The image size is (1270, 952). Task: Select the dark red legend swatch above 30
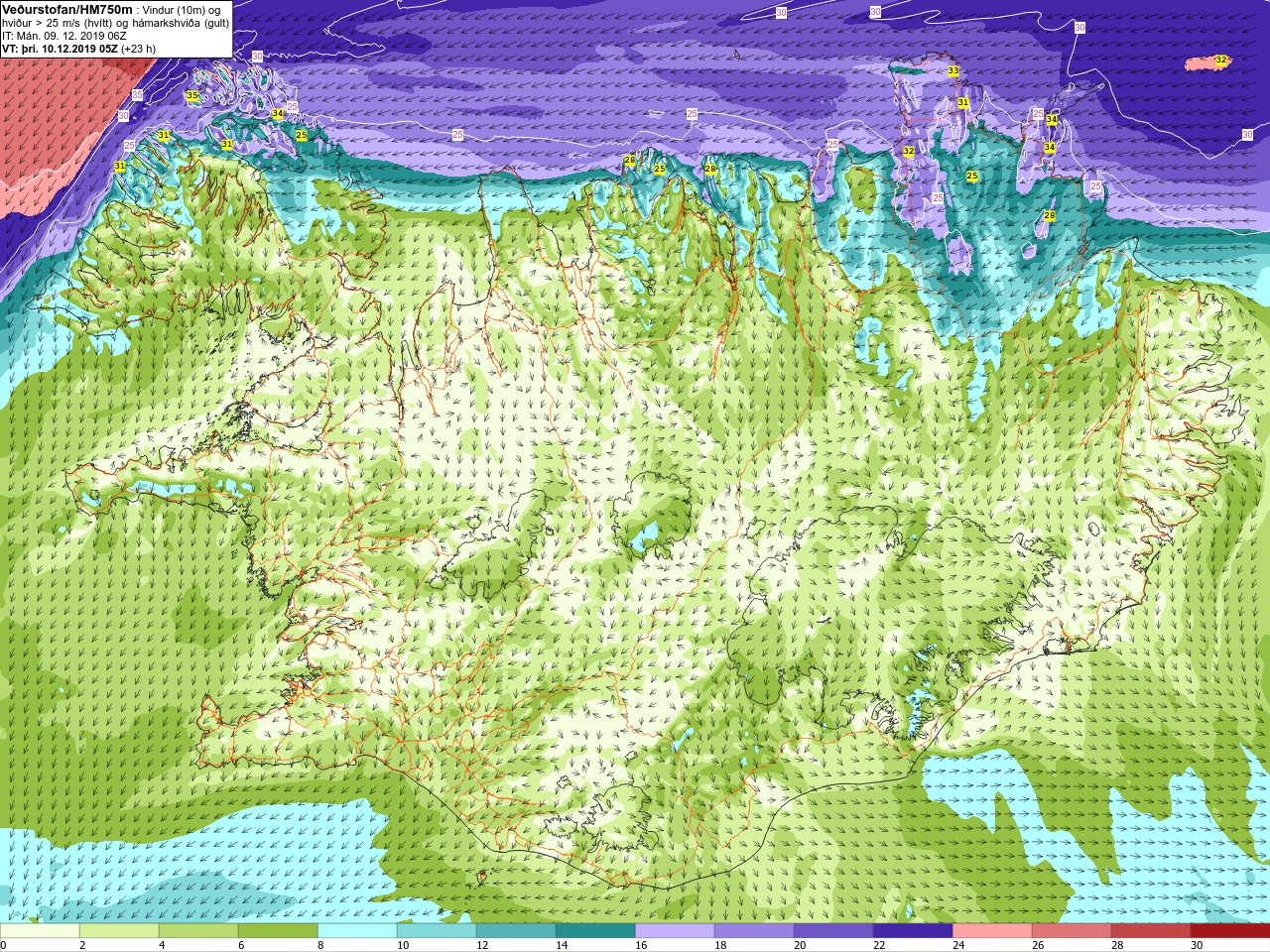1230,931
